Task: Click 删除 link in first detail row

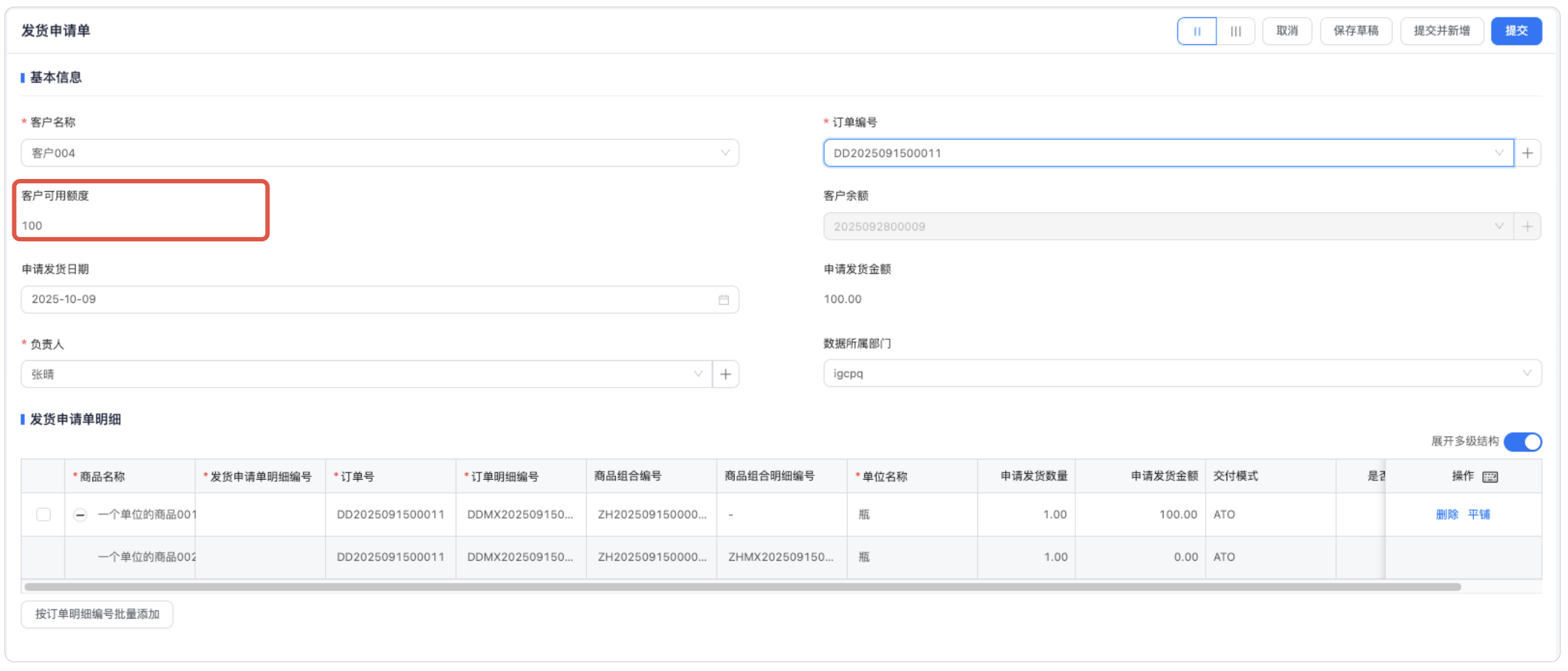Action: click(x=1447, y=514)
